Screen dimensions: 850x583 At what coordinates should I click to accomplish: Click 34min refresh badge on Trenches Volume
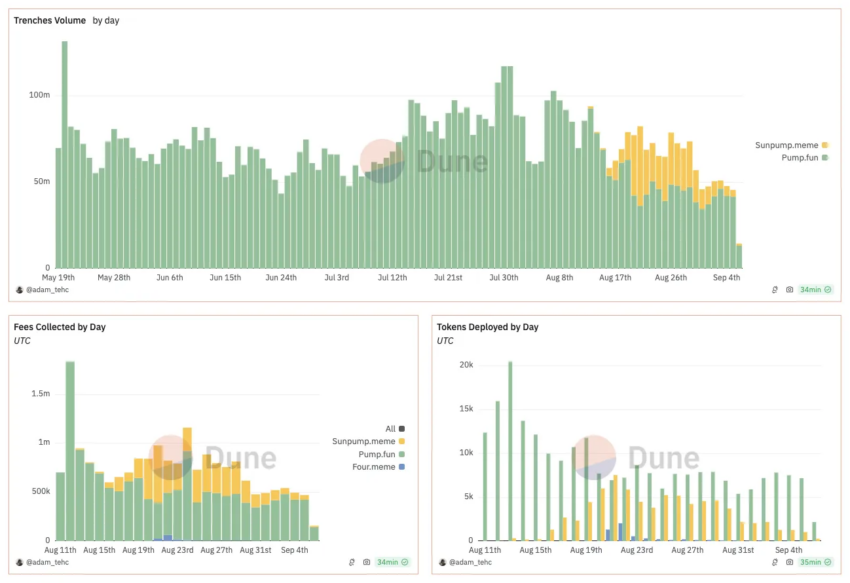tap(815, 290)
